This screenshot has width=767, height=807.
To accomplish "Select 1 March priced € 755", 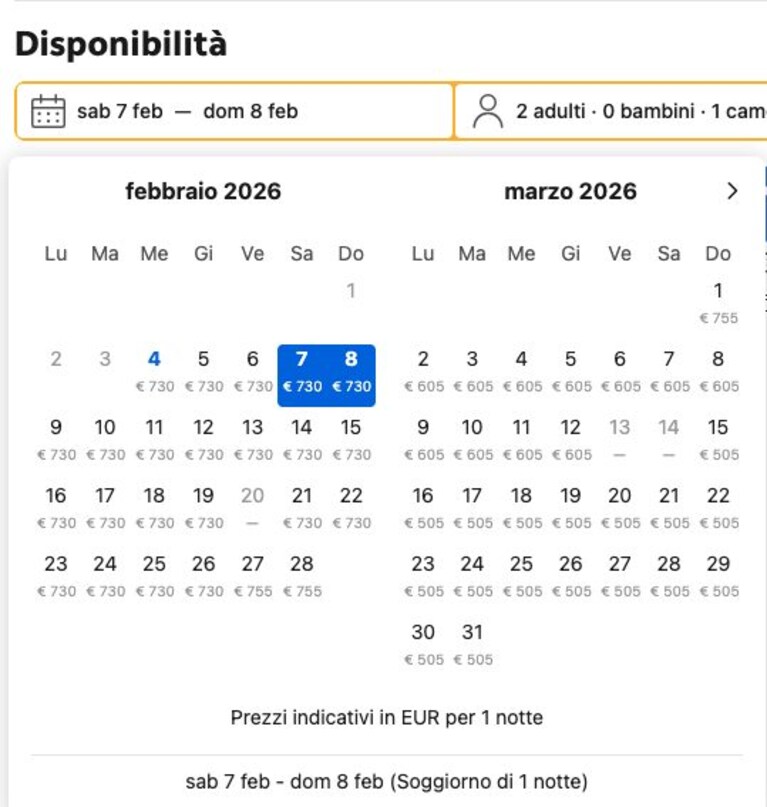I will [718, 304].
